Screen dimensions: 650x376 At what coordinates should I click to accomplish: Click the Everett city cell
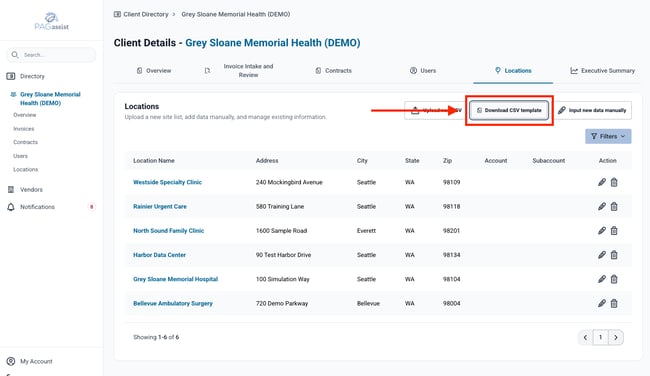point(366,230)
